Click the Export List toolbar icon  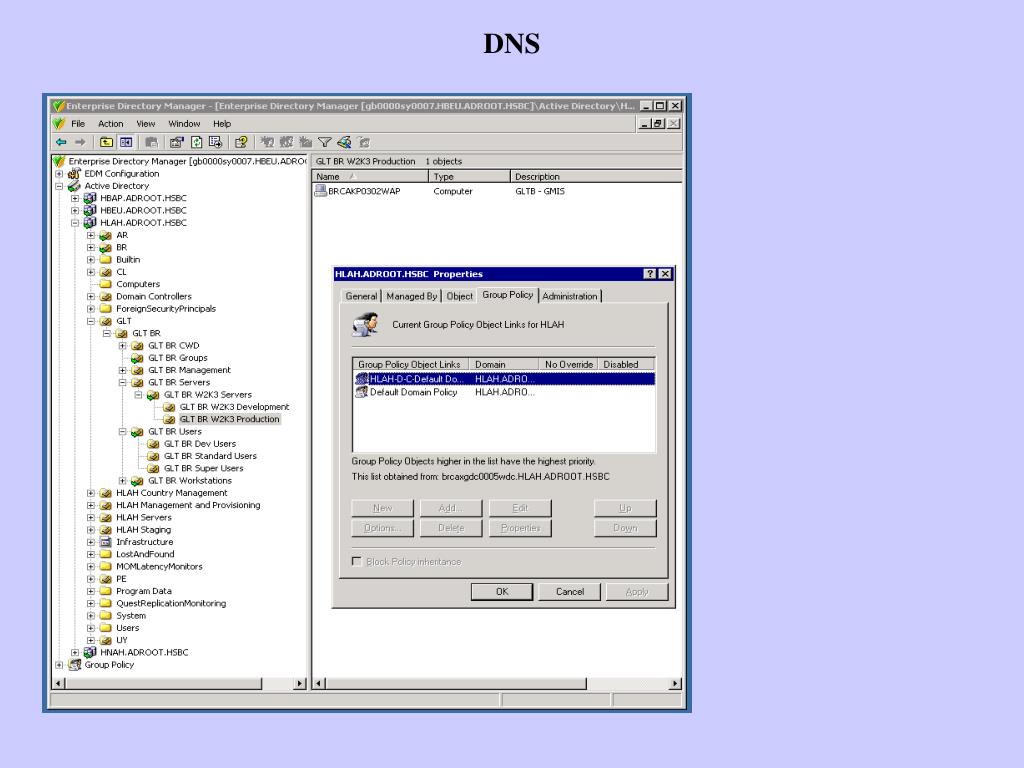click(216, 142)
